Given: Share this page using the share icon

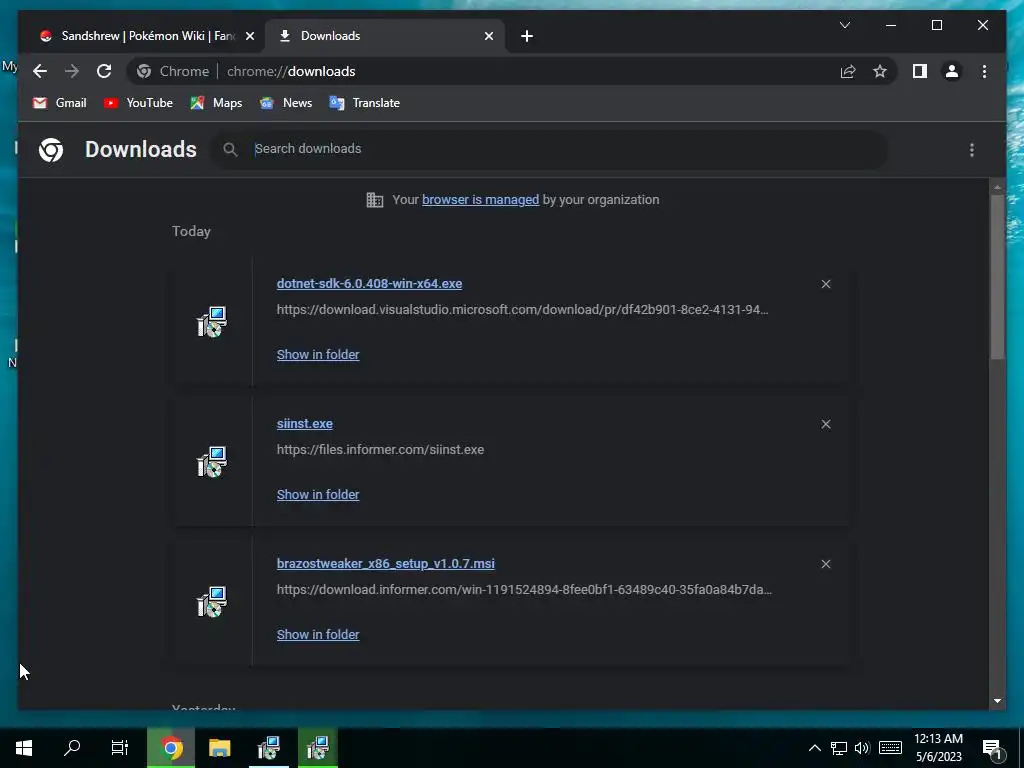Looking at the screenshot, I should coord(848,71).
